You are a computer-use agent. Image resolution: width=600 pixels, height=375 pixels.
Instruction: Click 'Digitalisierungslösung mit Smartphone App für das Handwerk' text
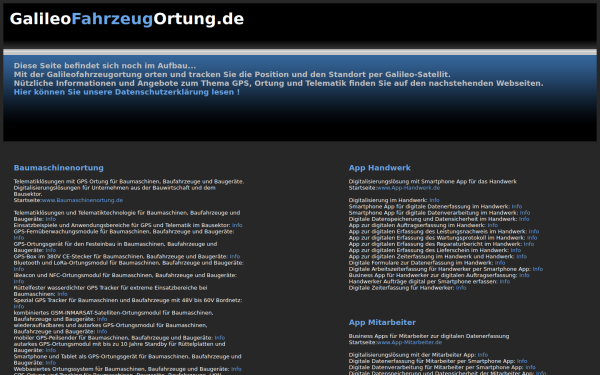[432, 182]
